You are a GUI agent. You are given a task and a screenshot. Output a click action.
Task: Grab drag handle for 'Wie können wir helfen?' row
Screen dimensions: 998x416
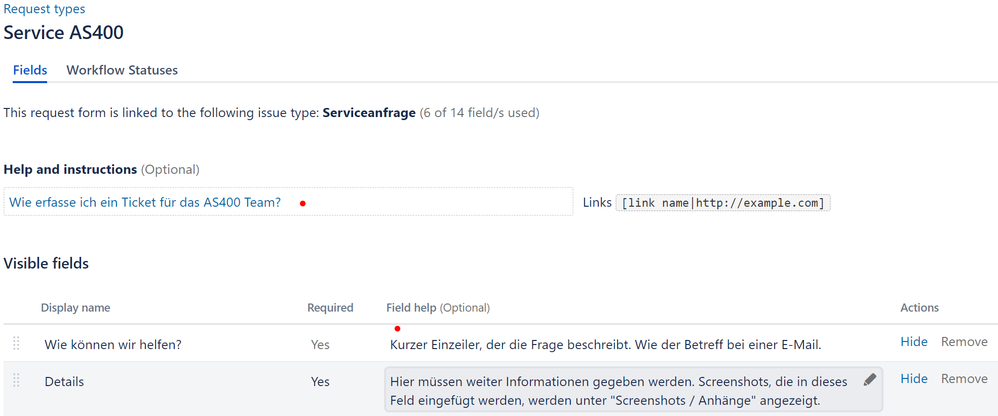[17, 343]
